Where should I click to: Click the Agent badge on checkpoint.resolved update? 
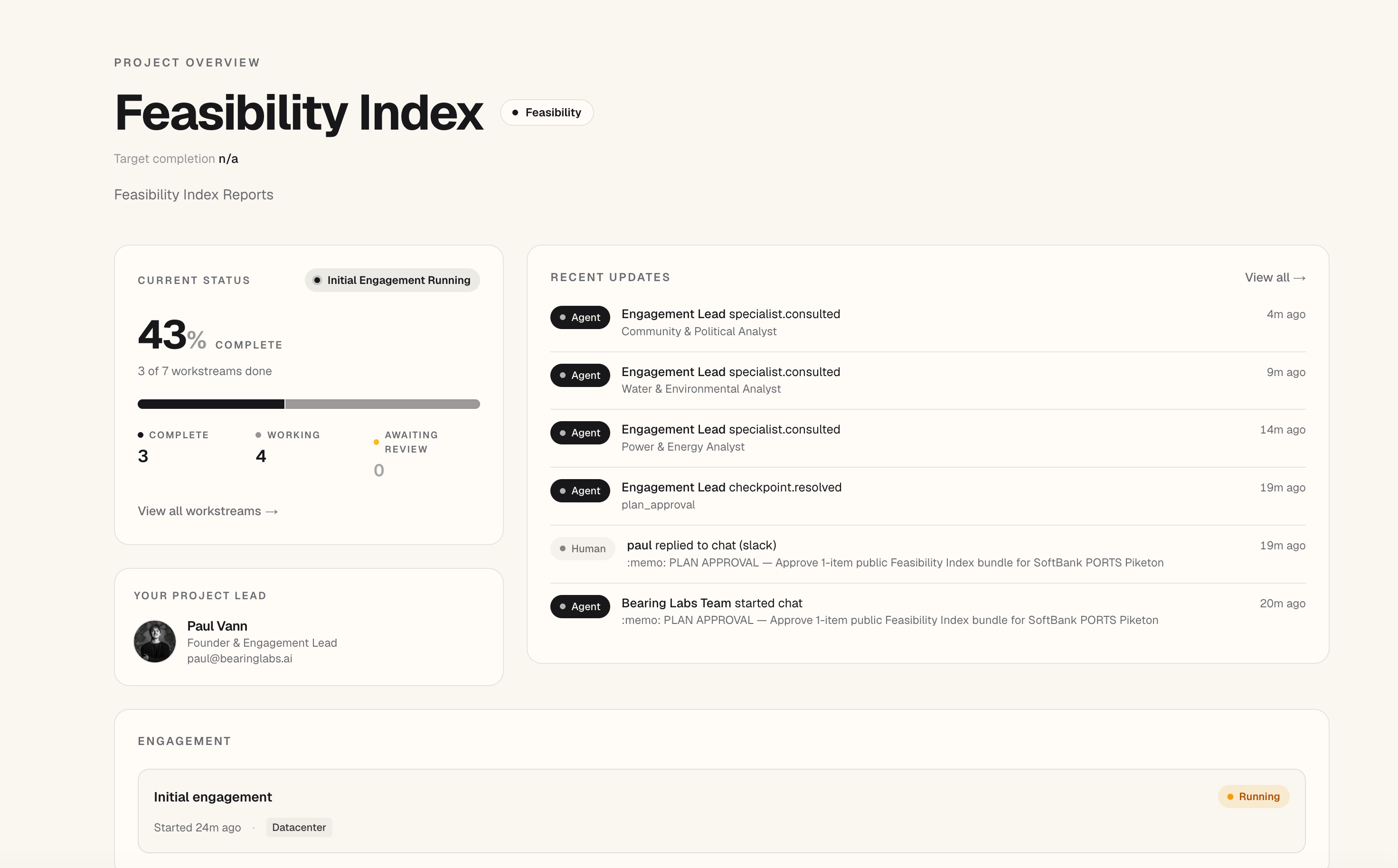tap(580, 491)
